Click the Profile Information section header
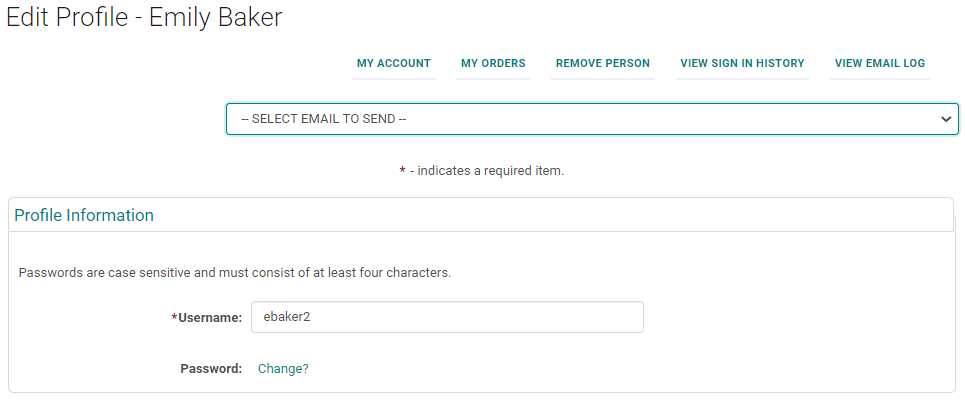This screenshot has width=965, height=407. click(84, 215)
